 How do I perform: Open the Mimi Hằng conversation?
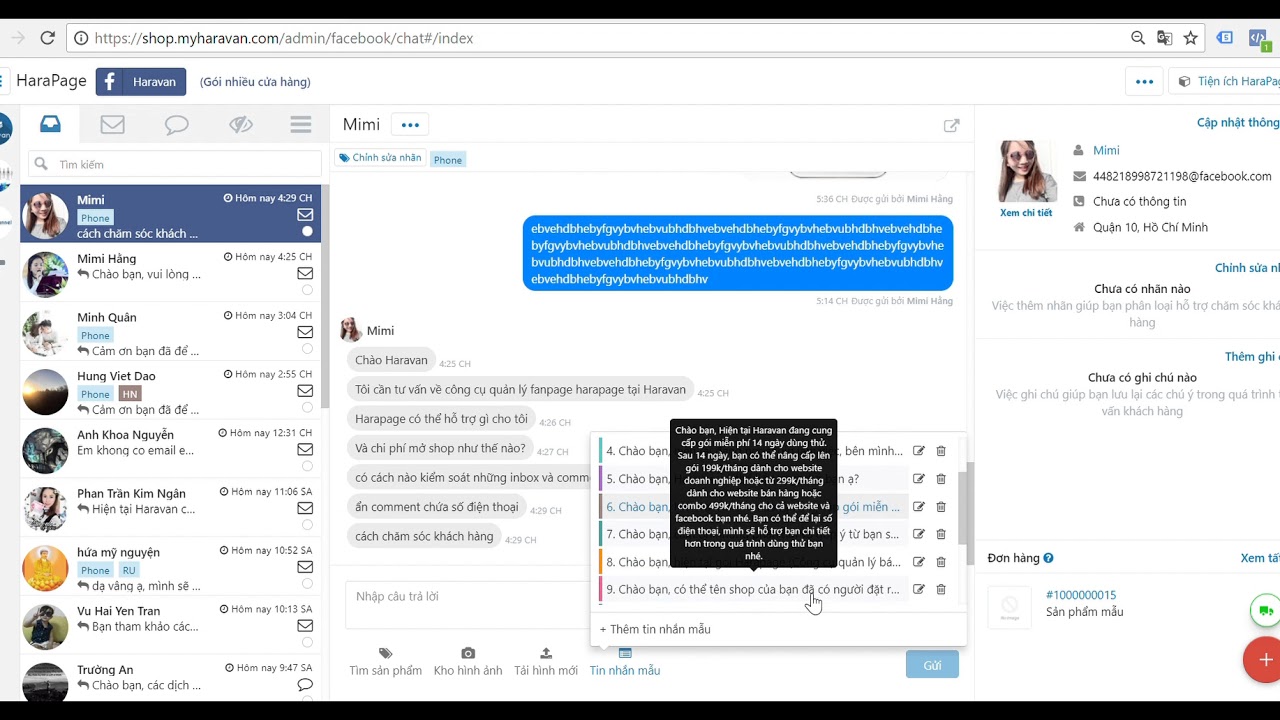point(170,272)
